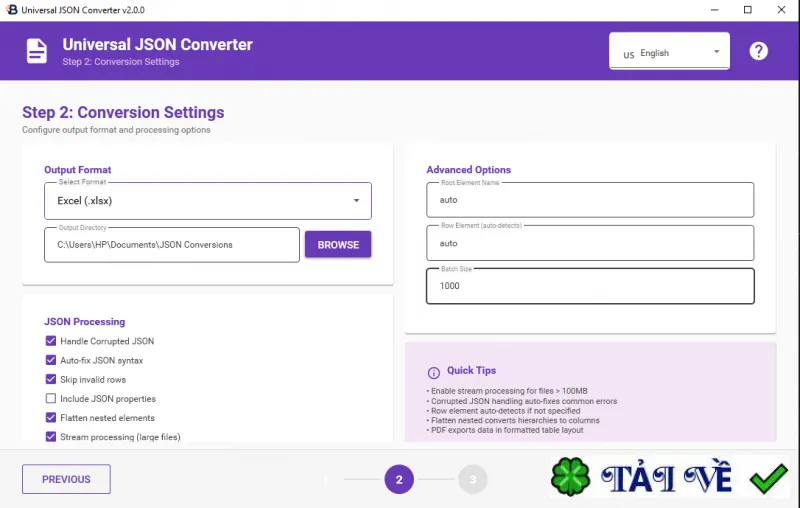
Task: Maximize the Universal JSON Converter window
Action: pos(747,10)
